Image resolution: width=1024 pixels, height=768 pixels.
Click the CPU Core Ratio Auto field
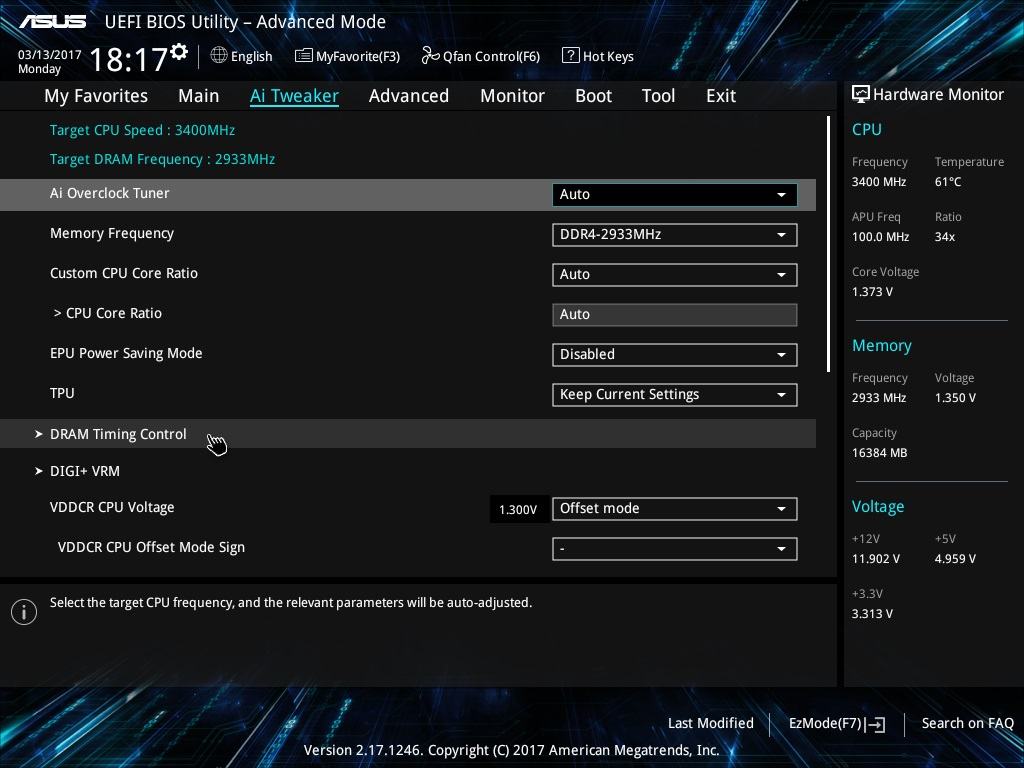[675, 315]
